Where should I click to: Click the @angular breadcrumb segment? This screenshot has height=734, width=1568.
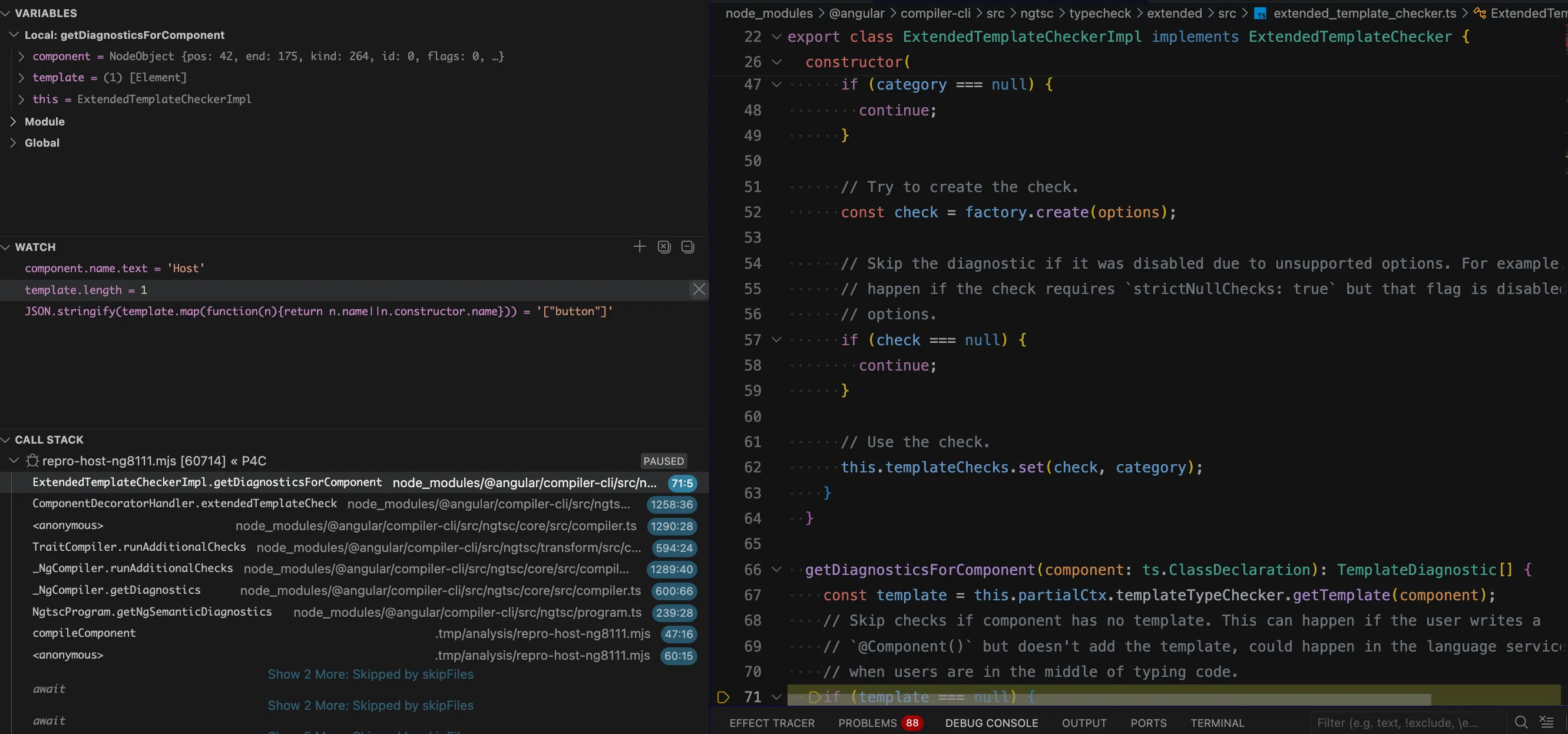pos(856,14)
